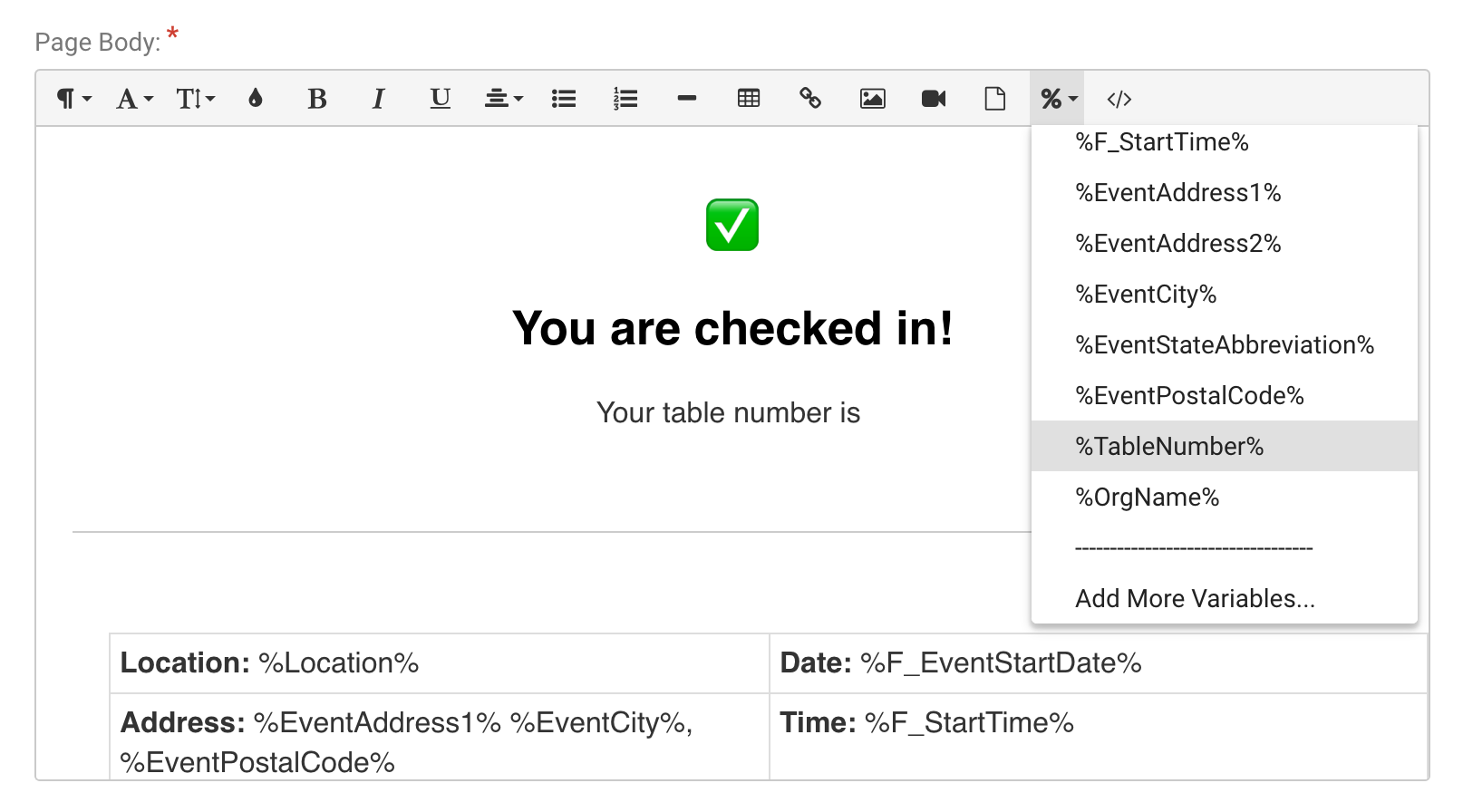Toggle bold formatting

point(316,98)
